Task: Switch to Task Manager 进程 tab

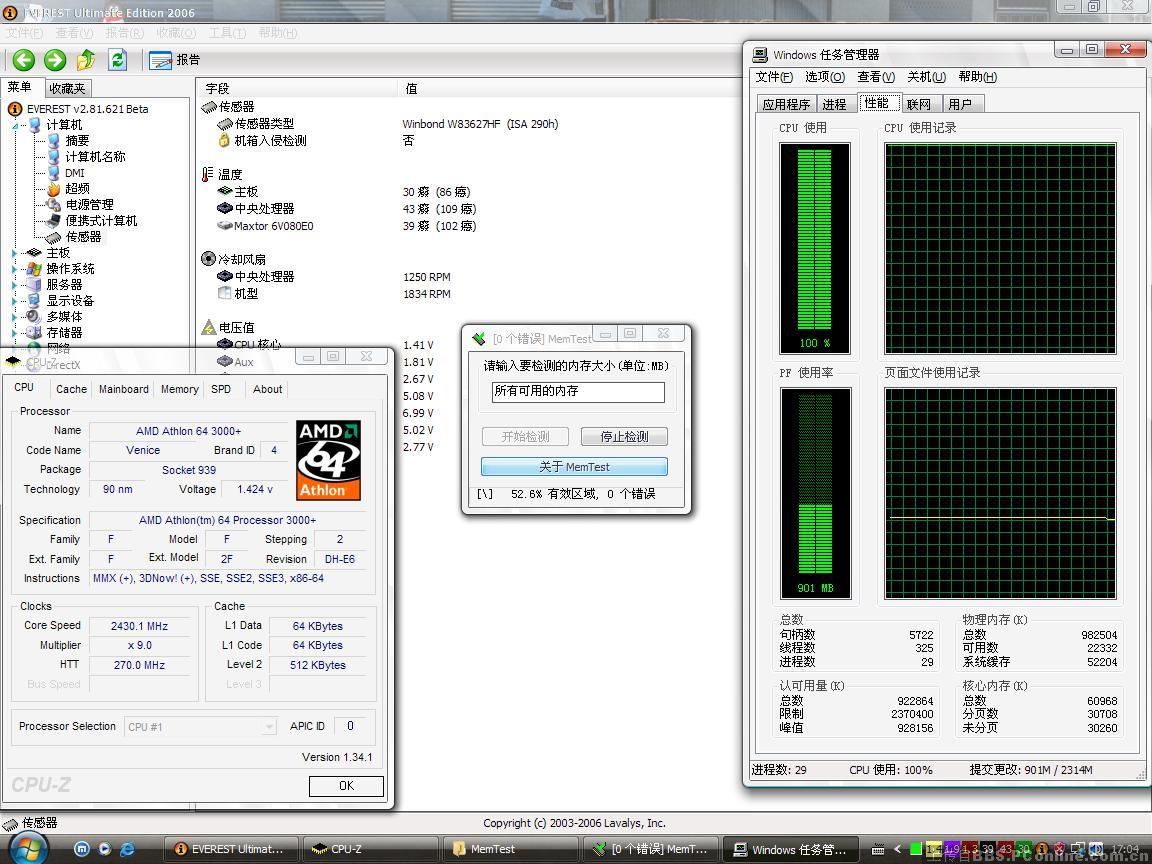Action: click(x=835, y=104)
